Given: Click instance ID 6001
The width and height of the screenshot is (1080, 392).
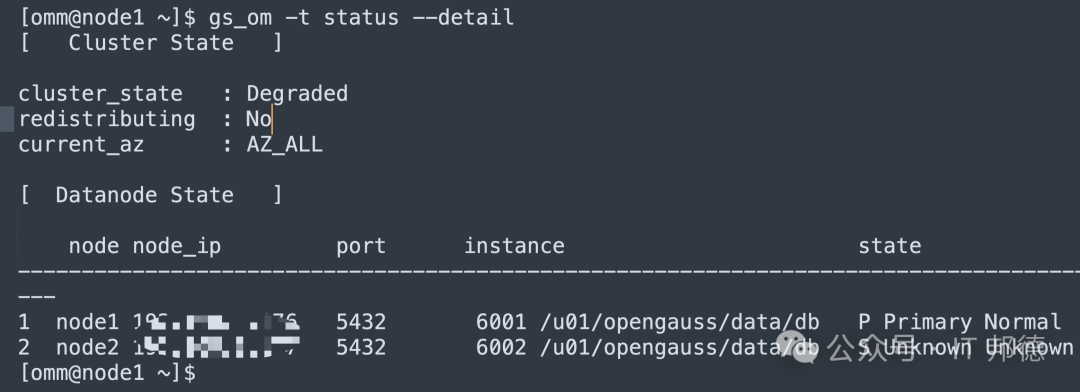Looking at the screenshot, I should [501, 322].
